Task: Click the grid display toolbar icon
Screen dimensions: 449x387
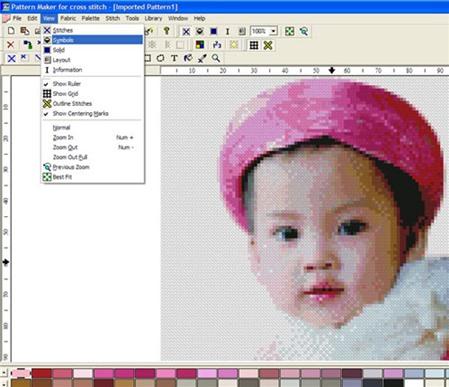Action: (254, 45)
